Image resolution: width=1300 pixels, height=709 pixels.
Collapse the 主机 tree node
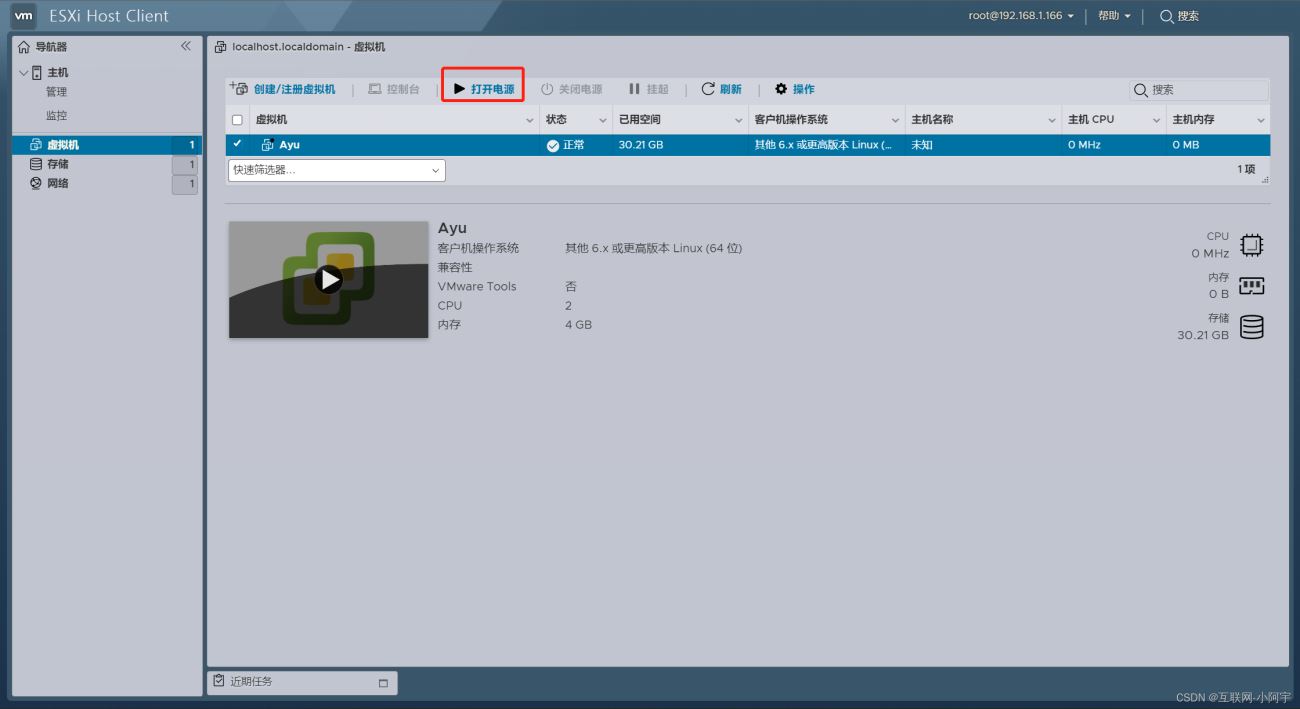pos(24,73)
